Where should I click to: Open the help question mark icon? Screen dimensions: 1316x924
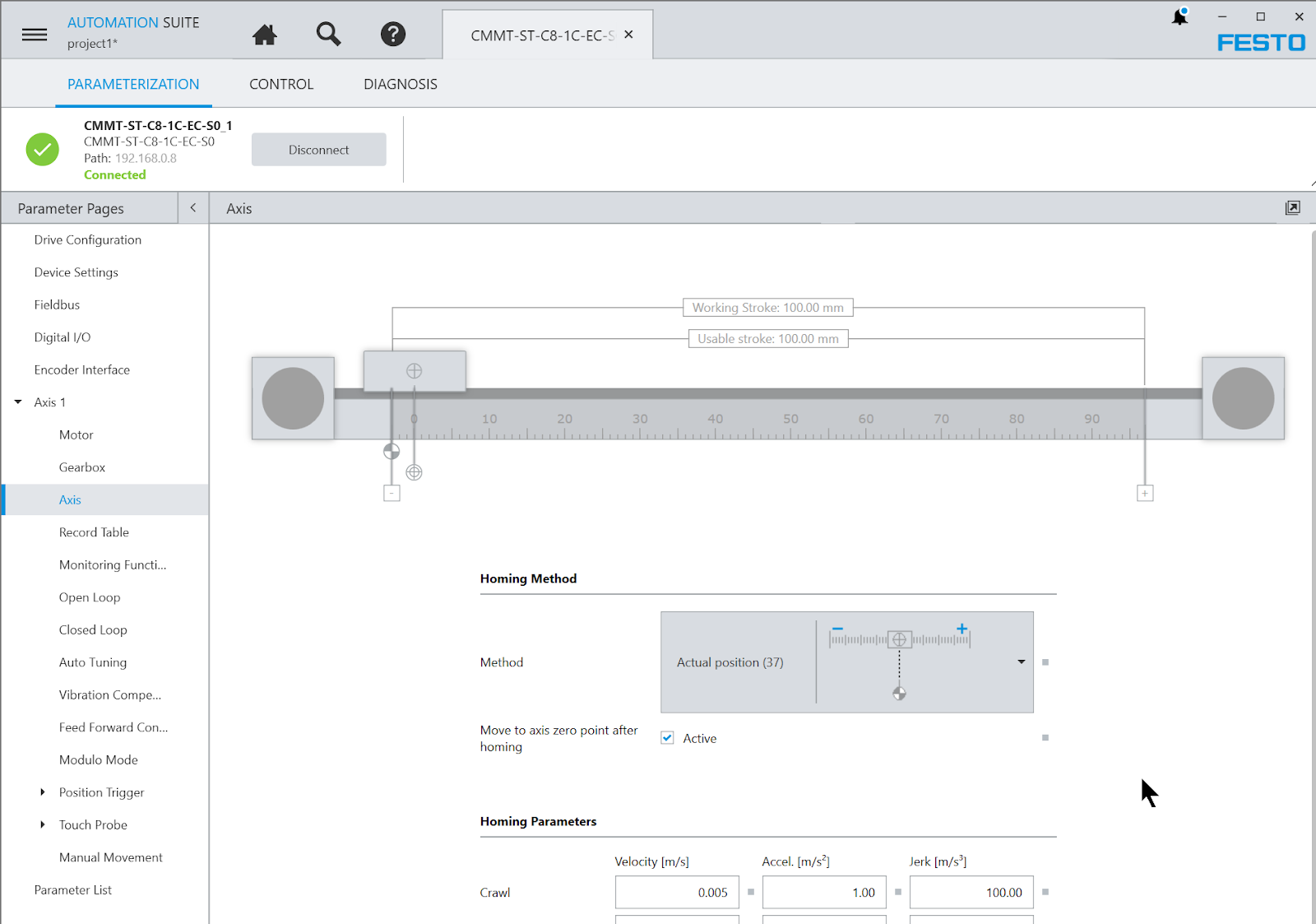(x=393, y=34)
